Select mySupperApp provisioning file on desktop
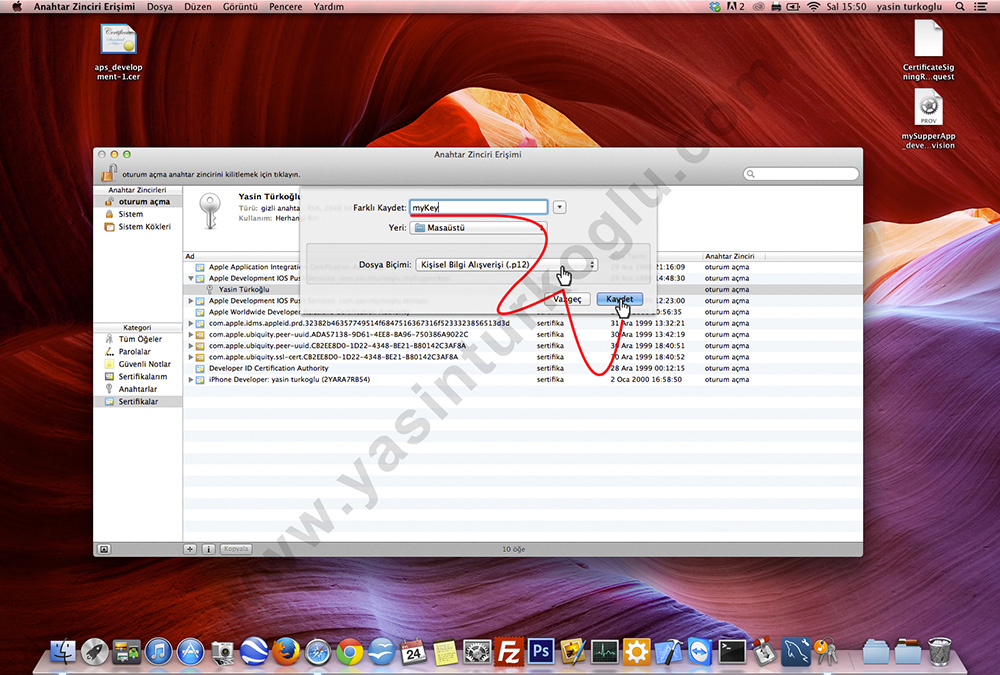 (x=928, y=119)
